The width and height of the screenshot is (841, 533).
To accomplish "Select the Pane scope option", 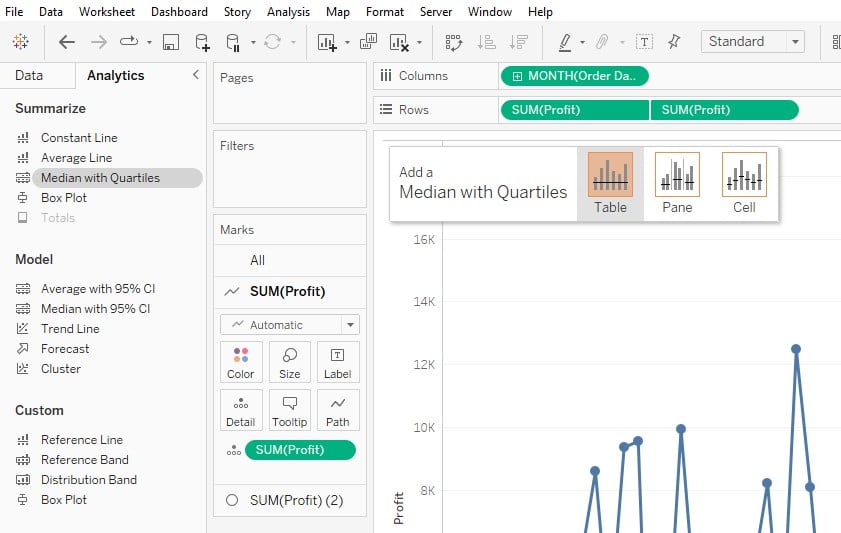I will 677,183.
